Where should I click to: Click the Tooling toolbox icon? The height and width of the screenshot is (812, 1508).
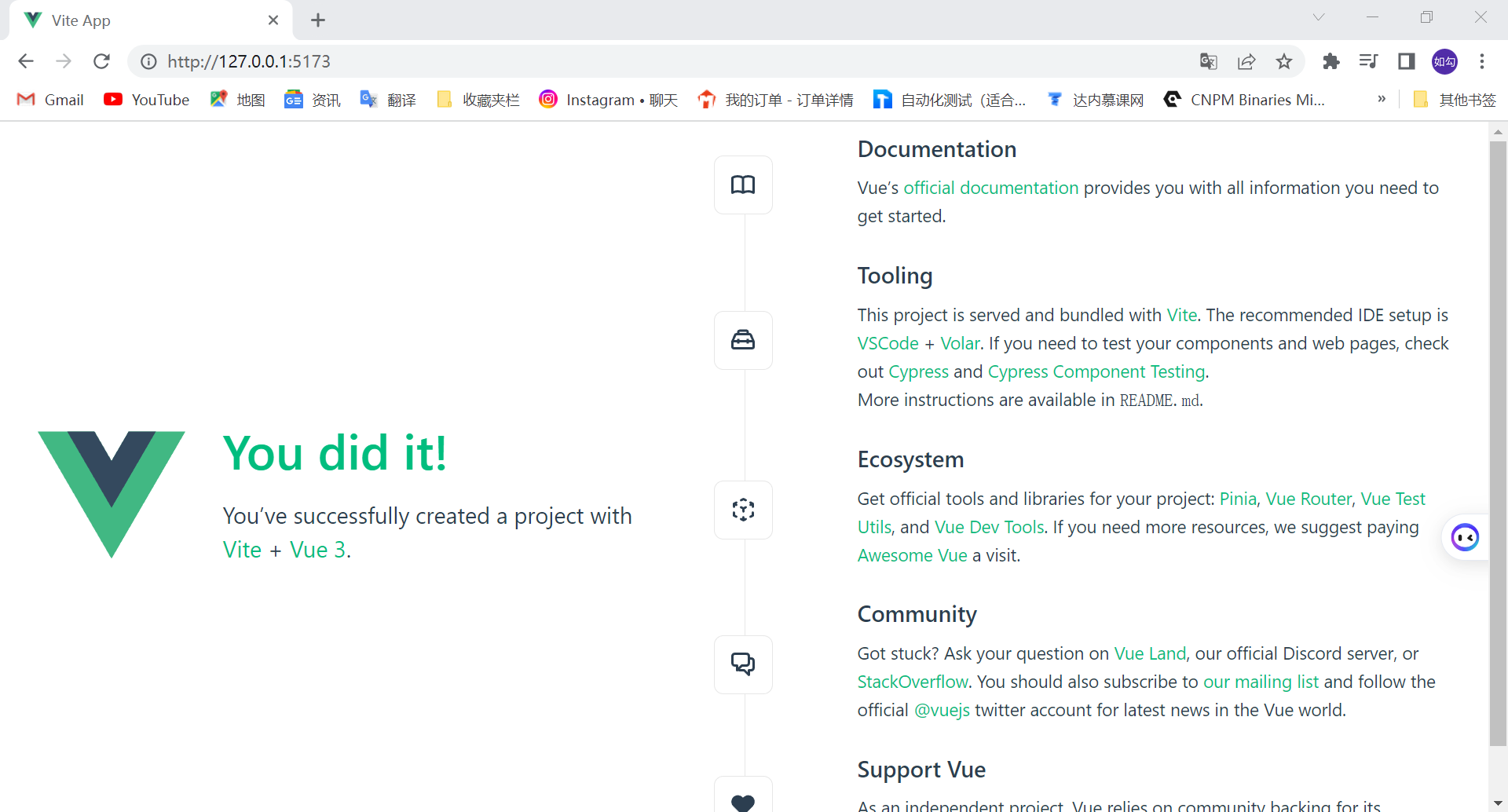(743, 340)
